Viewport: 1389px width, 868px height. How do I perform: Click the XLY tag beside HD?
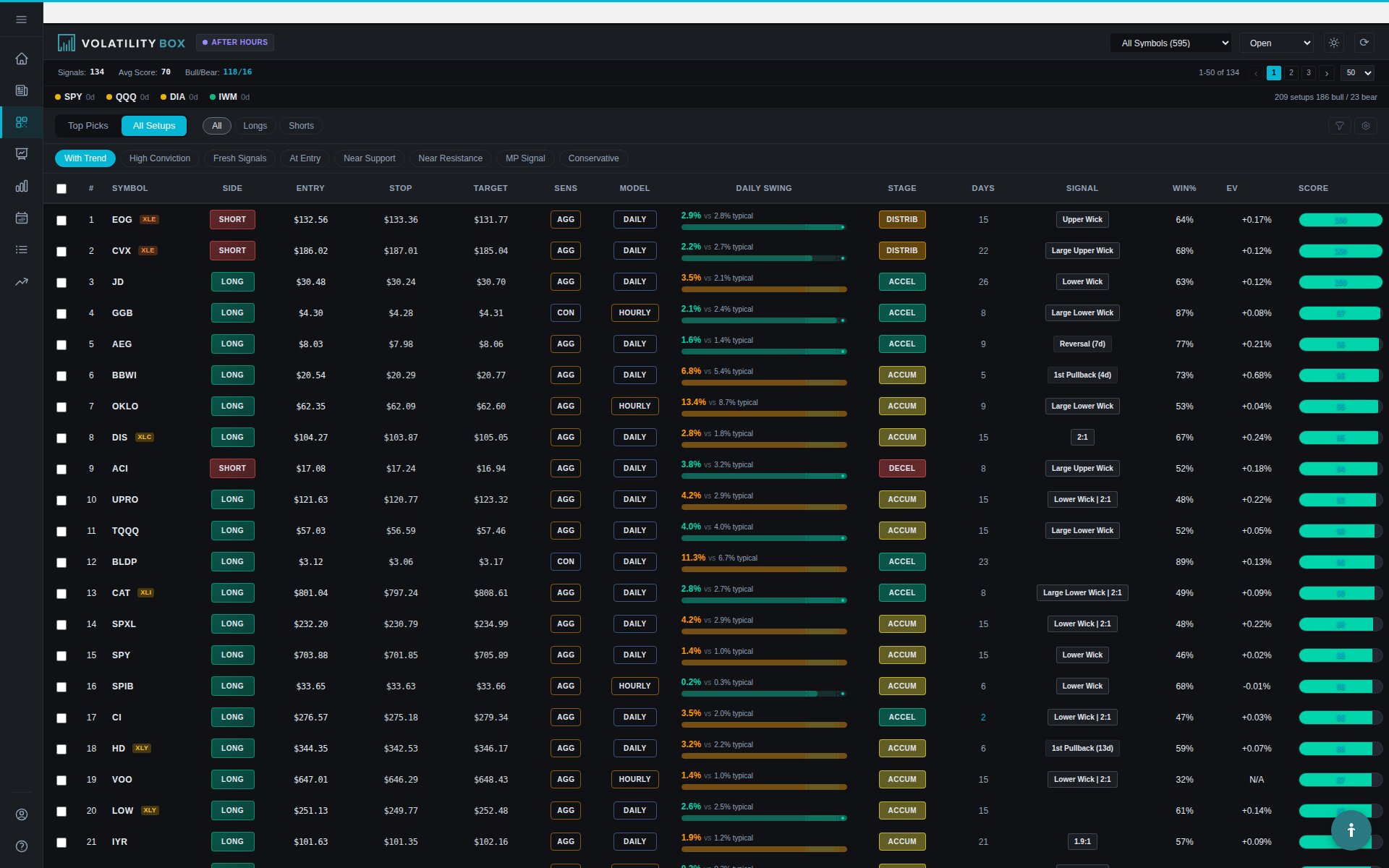[142, 748]
